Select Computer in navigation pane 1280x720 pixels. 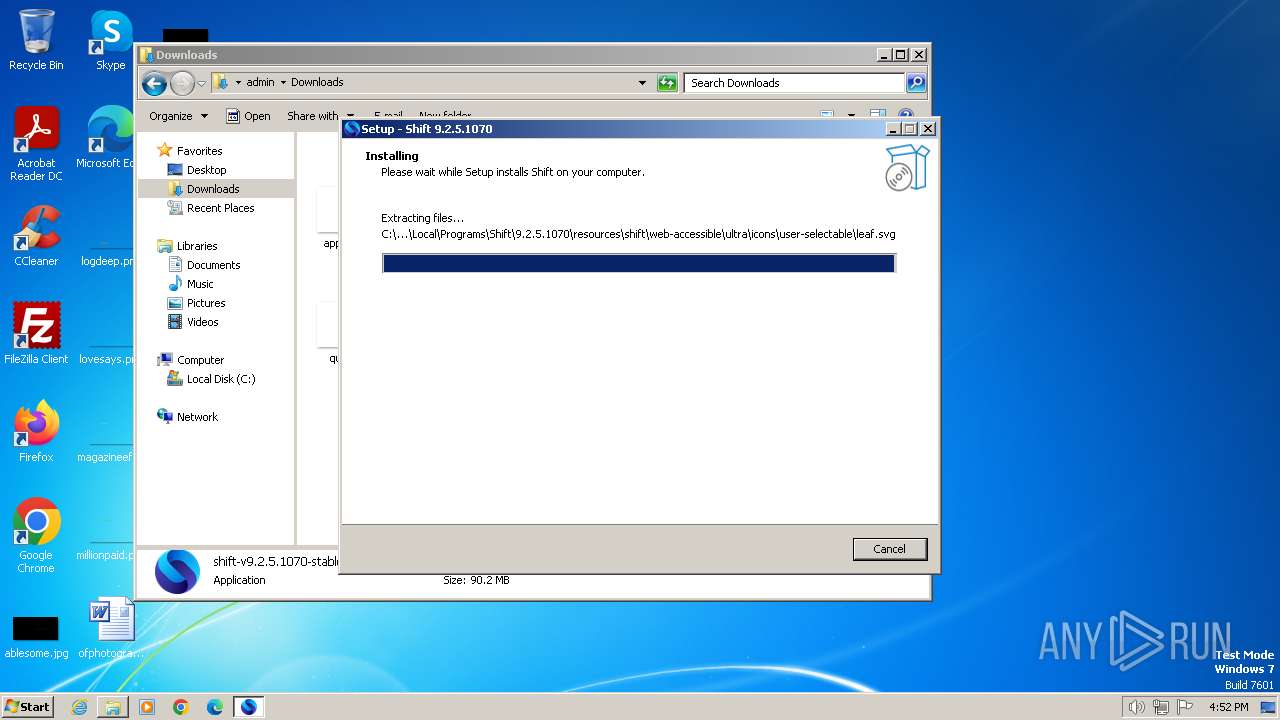pos(200,360)
